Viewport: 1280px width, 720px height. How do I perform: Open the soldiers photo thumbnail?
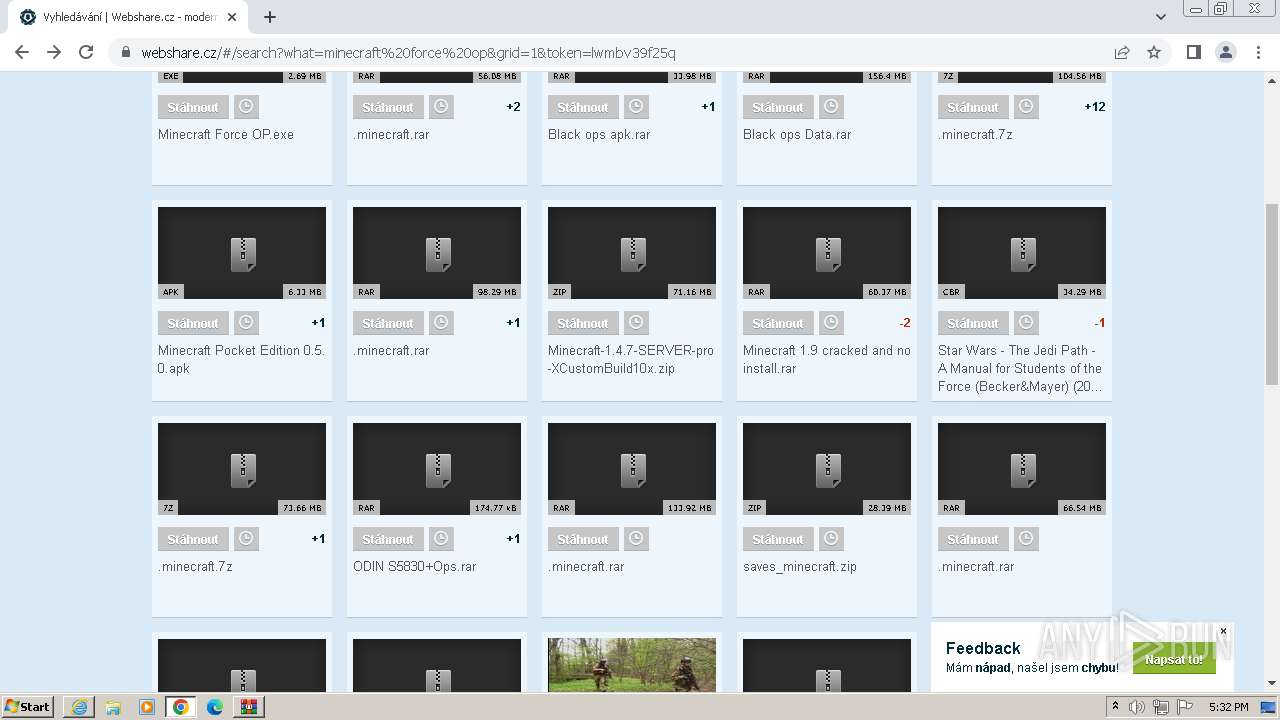pyautogui.click(x=632, y=665)
